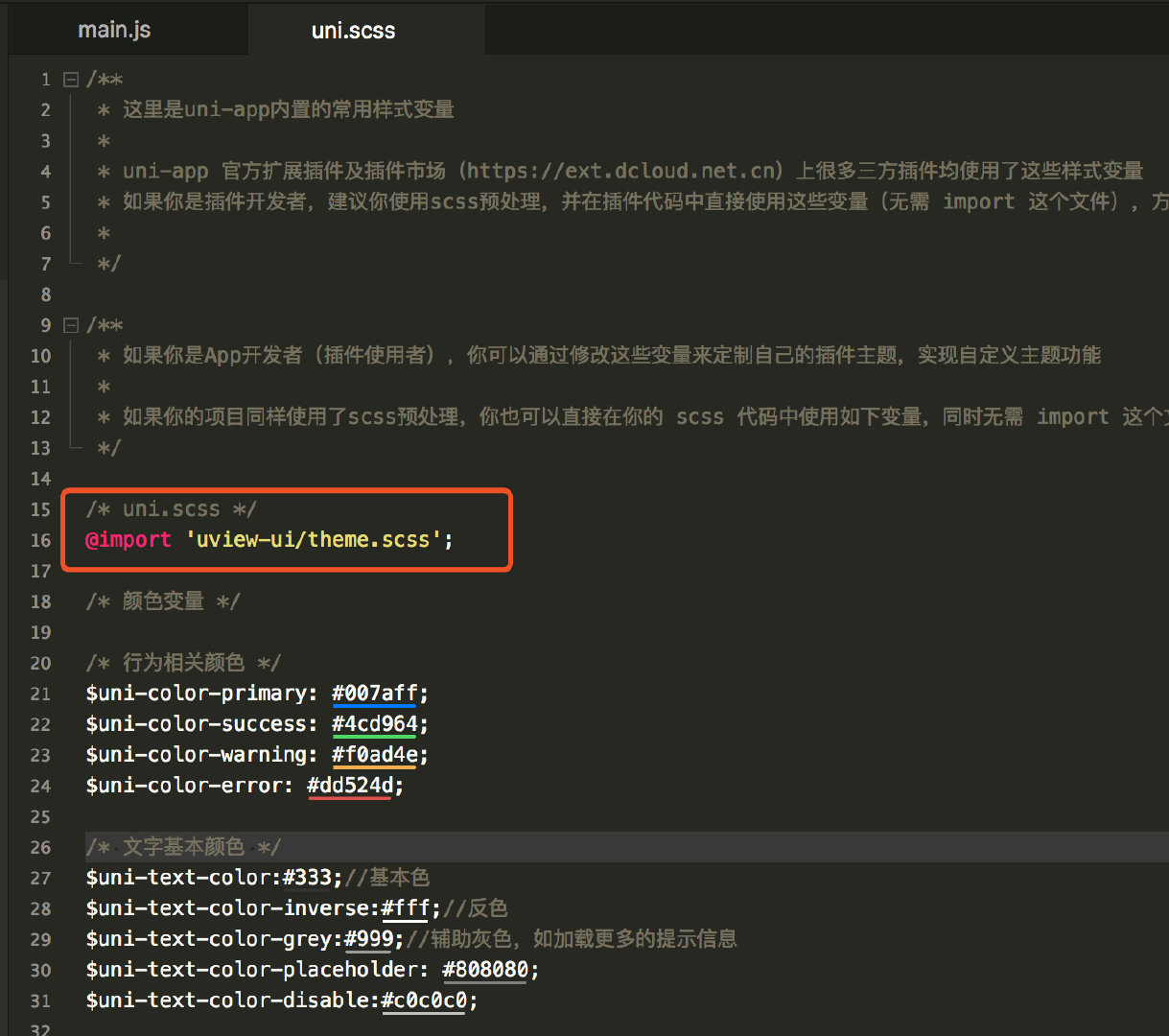
Task: Click line number 26 in the gutter
Action: point(40,847)
